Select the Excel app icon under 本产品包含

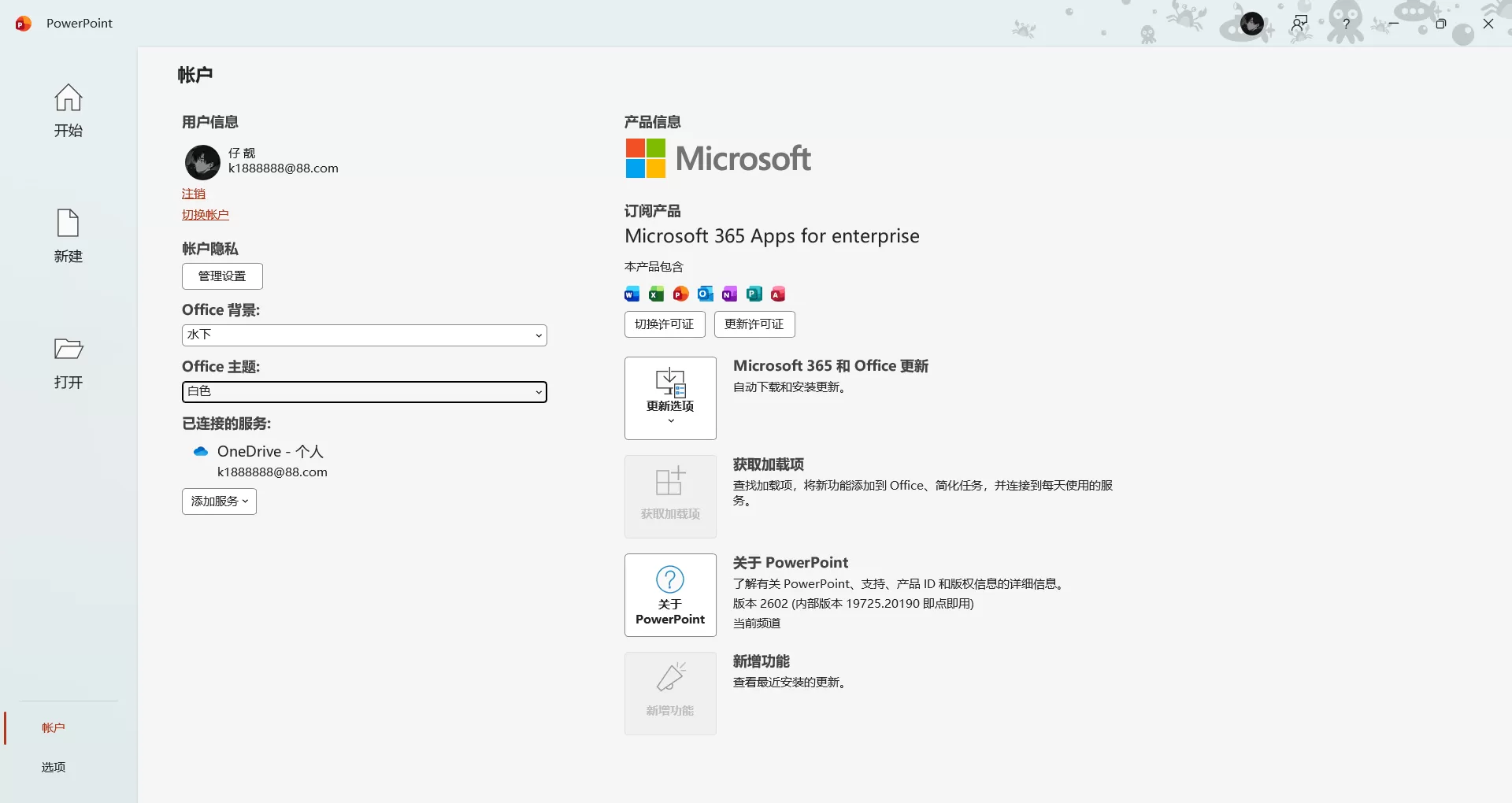(x=656, y=294)
